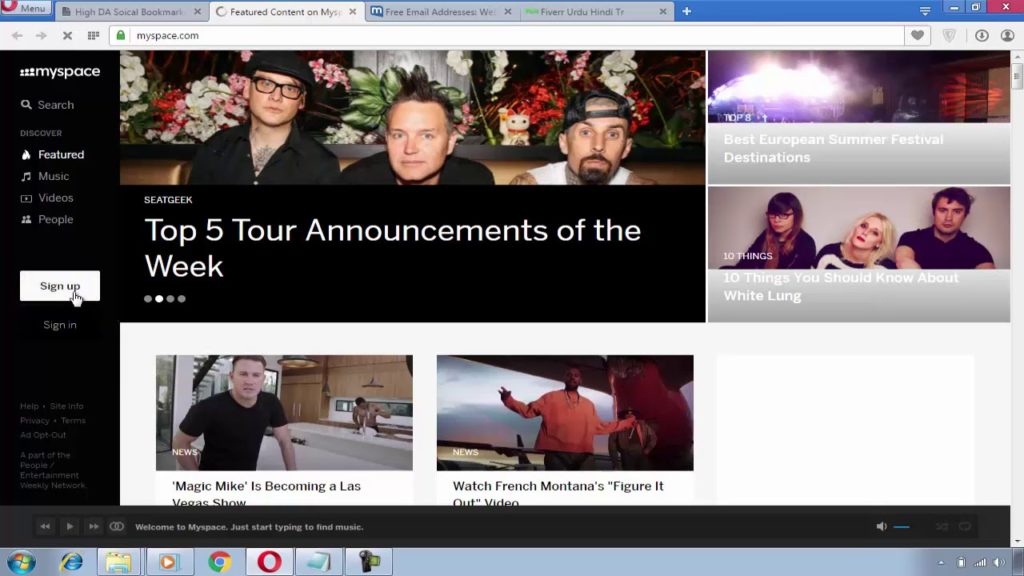Screen dimensions: 1024x576
Task: Select Videos in Discover menu
Action: tap(47, 198)
